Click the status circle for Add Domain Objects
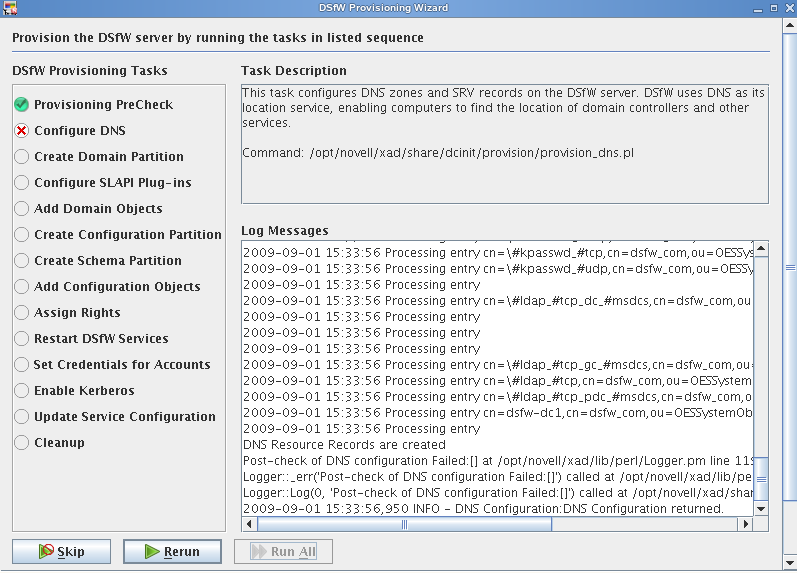 [21, 208]
